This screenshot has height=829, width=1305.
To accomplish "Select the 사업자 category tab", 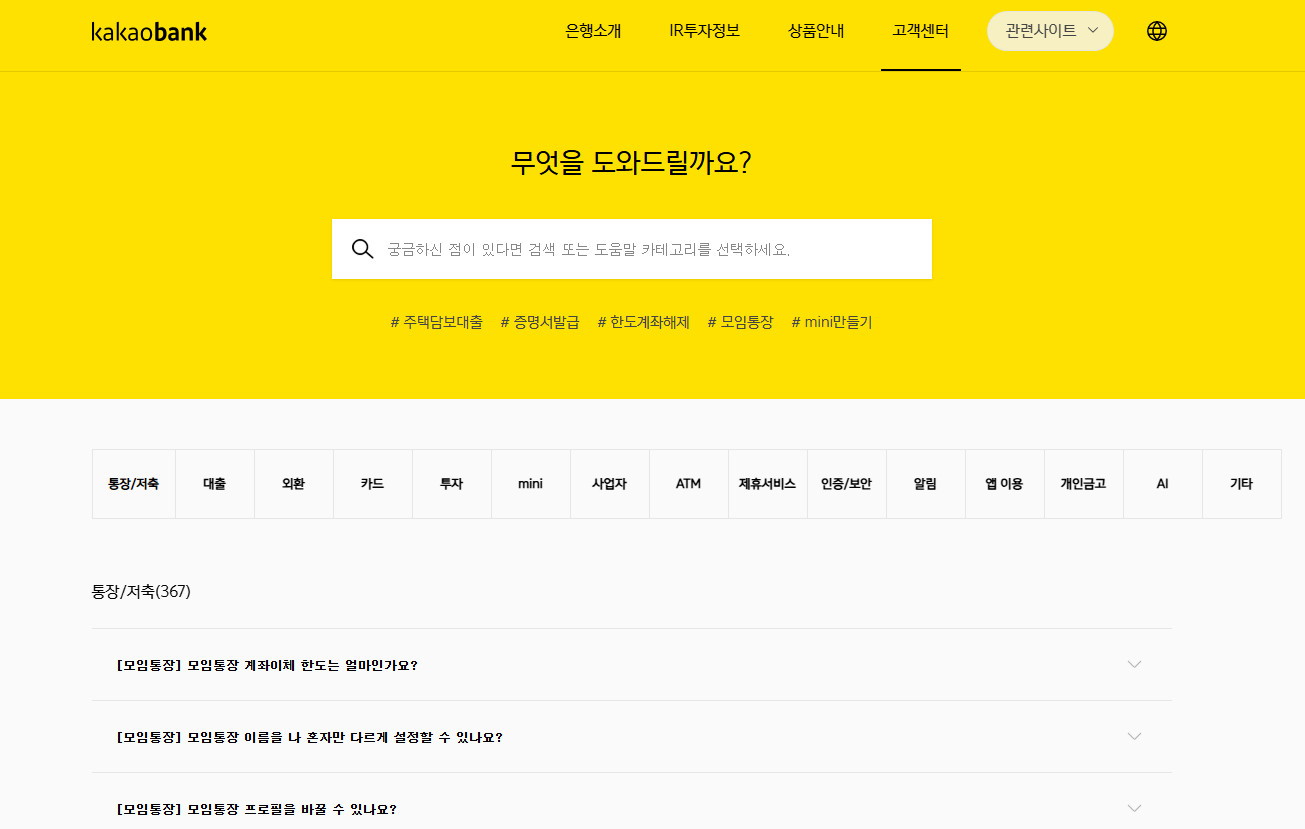I will click(x=610, y=484).
